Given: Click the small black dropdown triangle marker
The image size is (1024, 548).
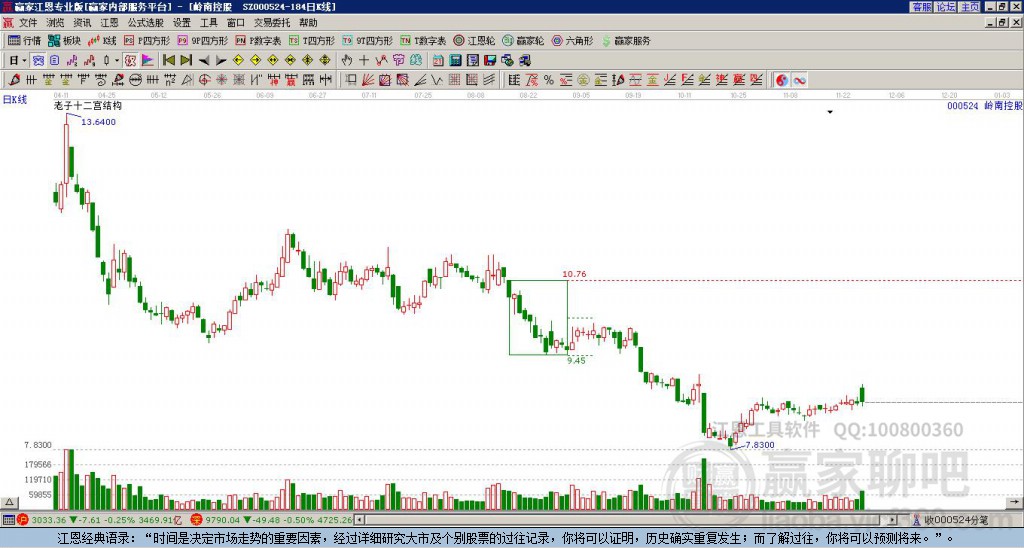Looking at the screenshot, I should (x=830, y=112).
